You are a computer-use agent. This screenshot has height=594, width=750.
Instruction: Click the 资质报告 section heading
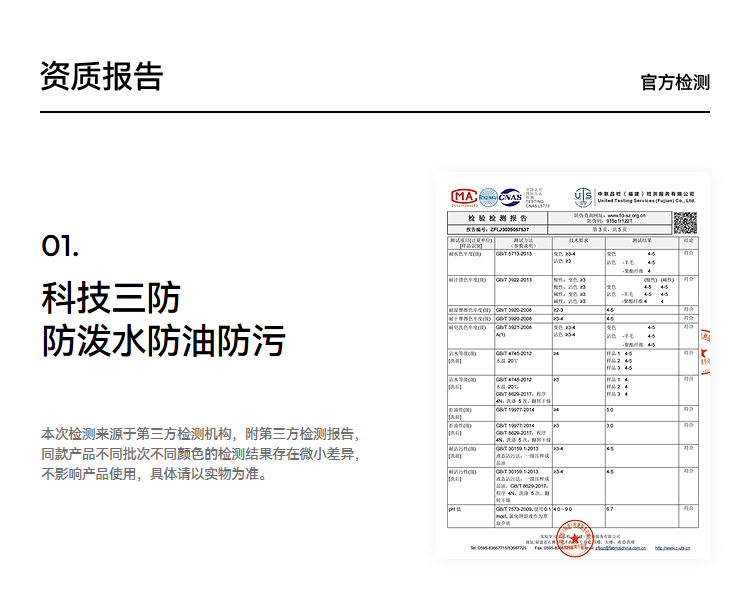[102, 76]
